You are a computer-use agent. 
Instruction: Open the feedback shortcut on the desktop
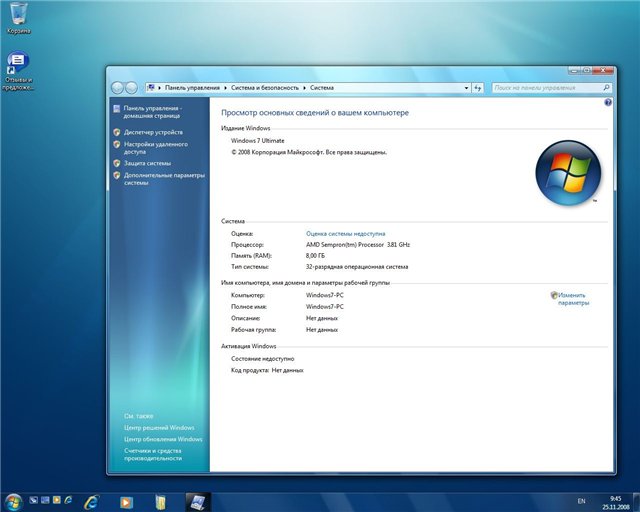click(x=18, y=71)
